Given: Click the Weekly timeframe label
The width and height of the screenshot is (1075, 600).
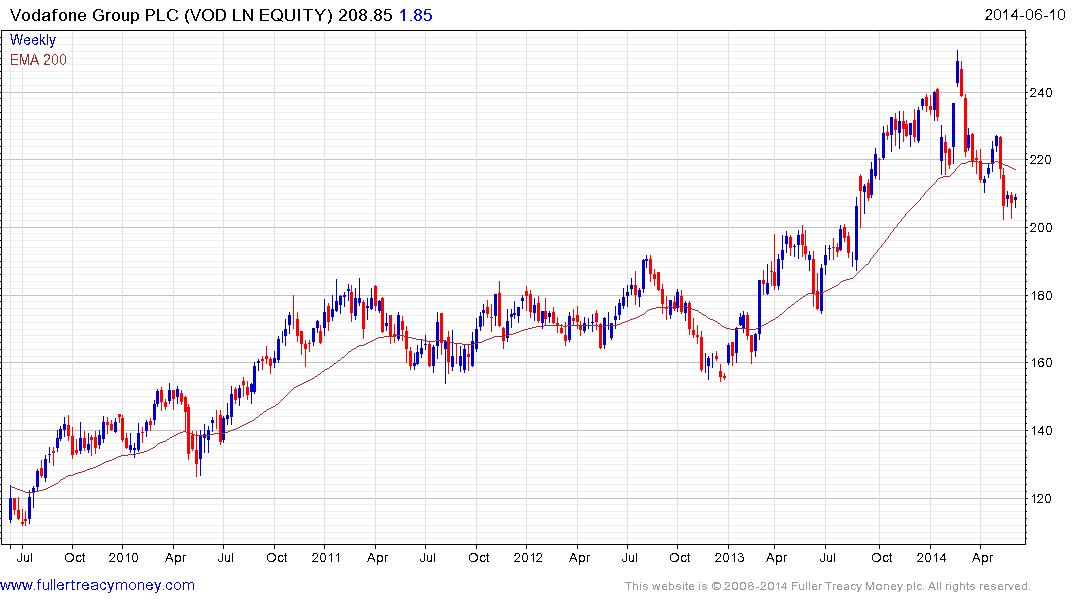Looking at the screenshot, I should coord(33,40).
